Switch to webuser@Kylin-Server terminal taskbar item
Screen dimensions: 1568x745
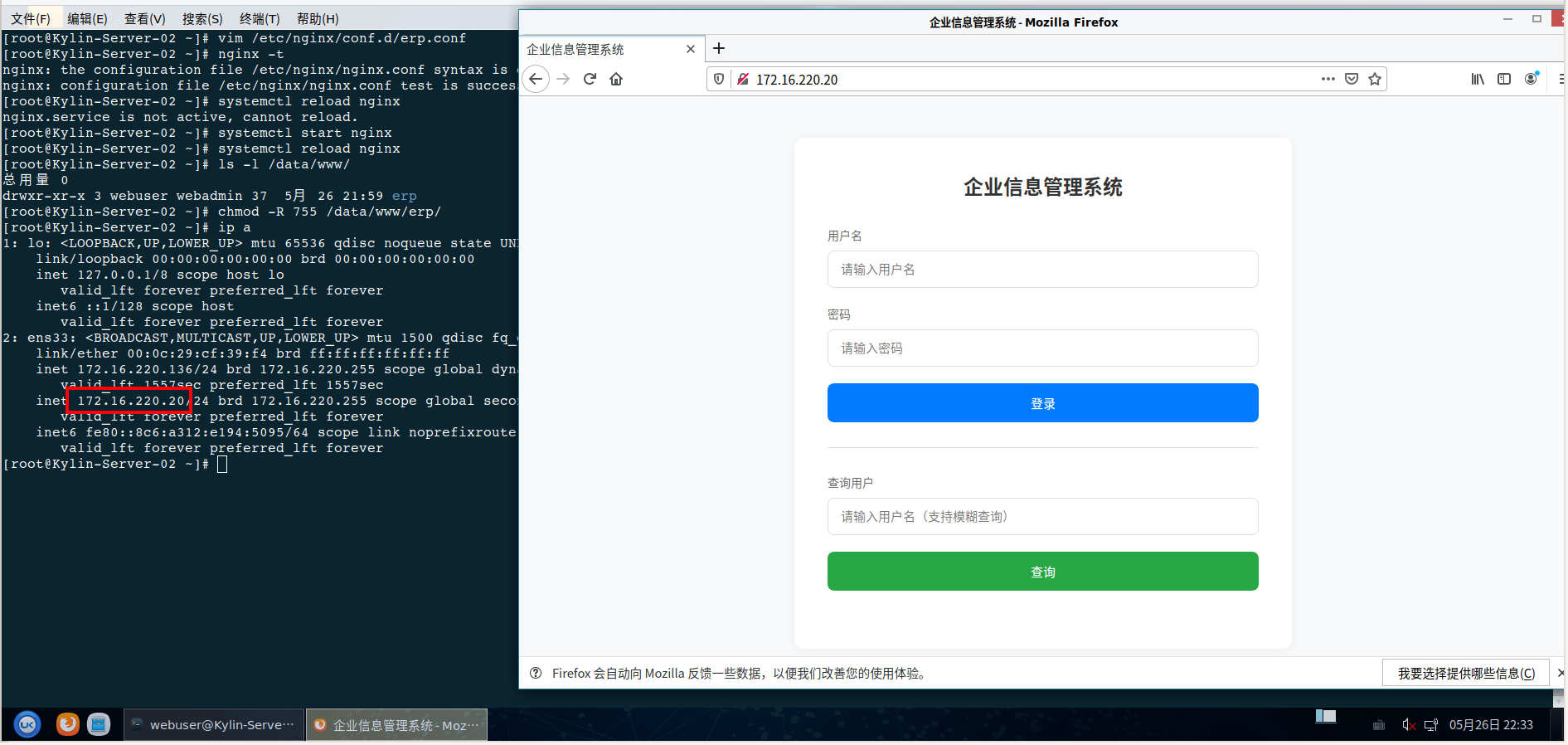214,724
